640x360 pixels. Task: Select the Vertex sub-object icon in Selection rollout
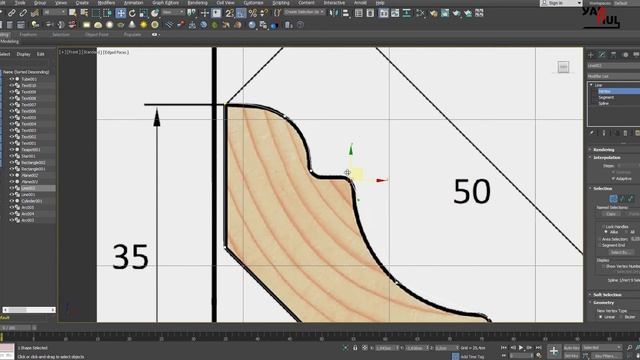(x=613, y=199)
